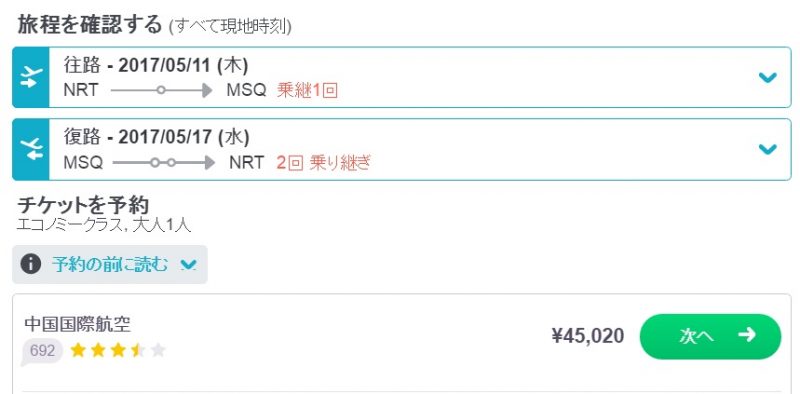Select the 往路 2017/05/11 itinerary row
The image size is (800, 394).
point(402,77)
